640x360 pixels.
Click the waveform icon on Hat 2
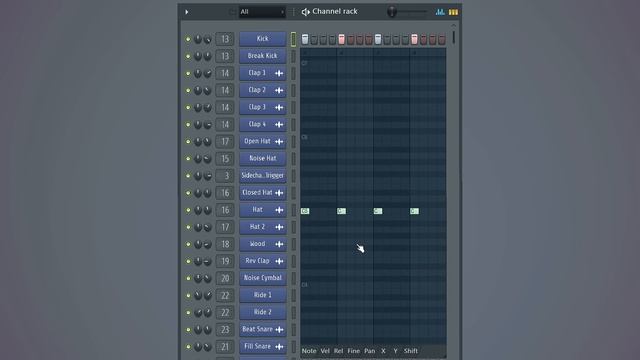click(279, 227)
